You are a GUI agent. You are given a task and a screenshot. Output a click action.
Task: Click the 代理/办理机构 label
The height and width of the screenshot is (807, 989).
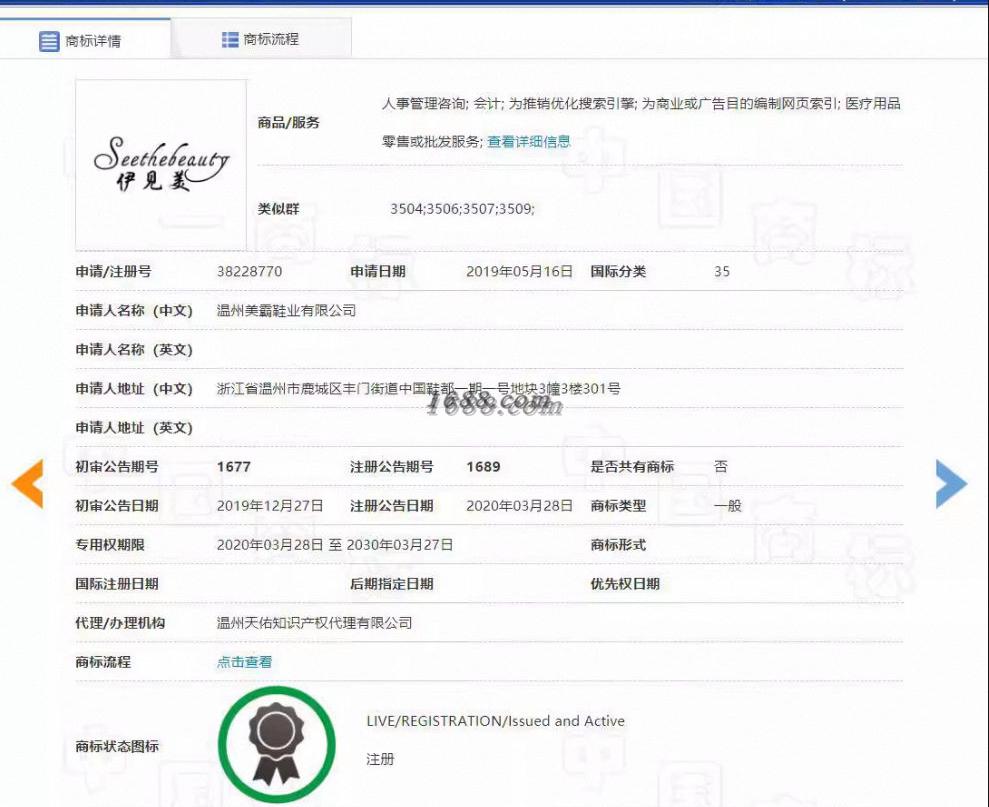pyautogui.click(x=120, y=623)
